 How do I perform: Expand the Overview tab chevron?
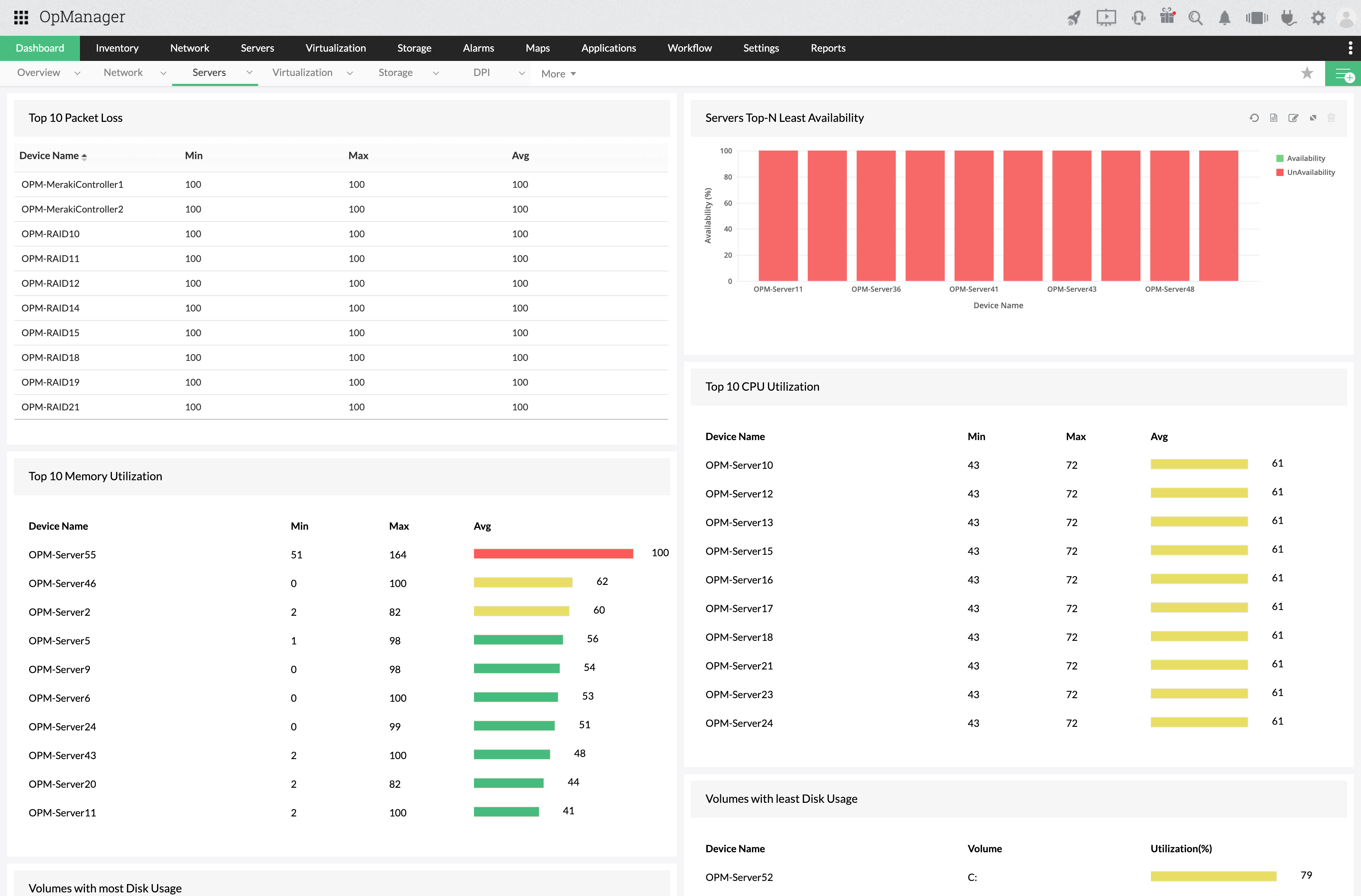(77, 73)
